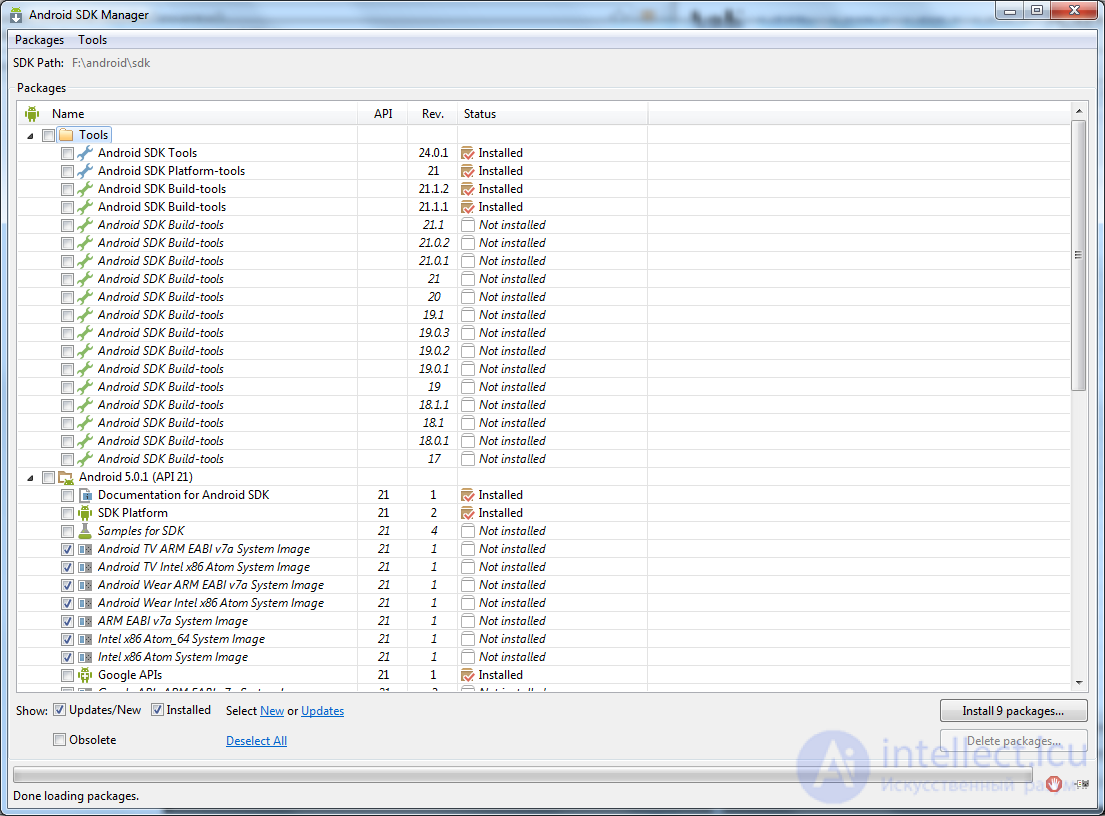Collapse the Tools group
This screenshot has width=1105, height=816.
pyautogui.click(x=30, y=135)
